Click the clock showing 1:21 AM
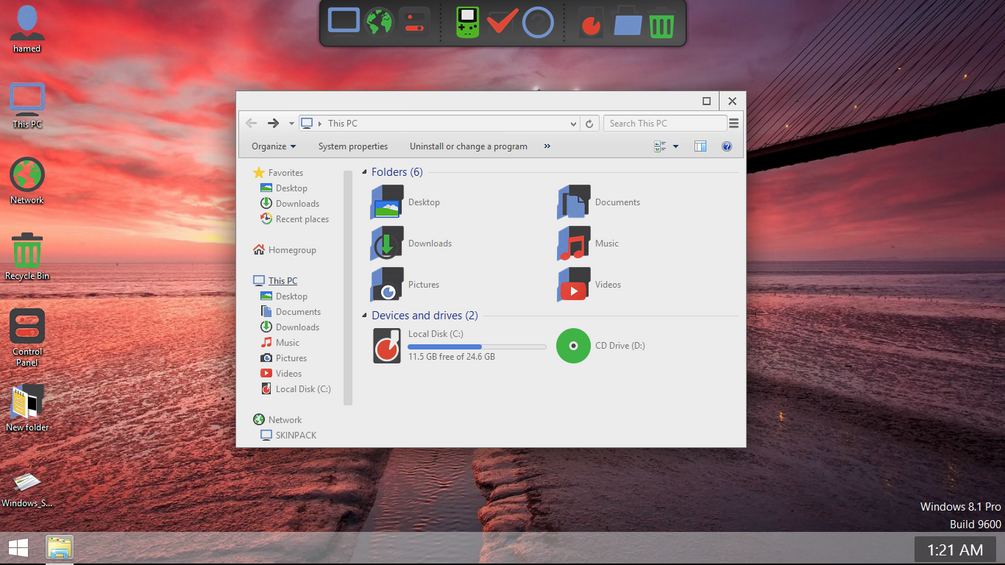 pos(955,550)
